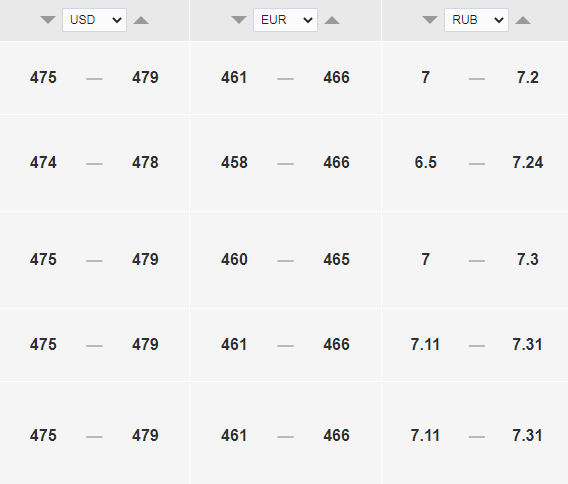Viewport: 568px width, 484px height.
Task: Select the first row USD buy rate 475
Action: (x=43, y=78)
